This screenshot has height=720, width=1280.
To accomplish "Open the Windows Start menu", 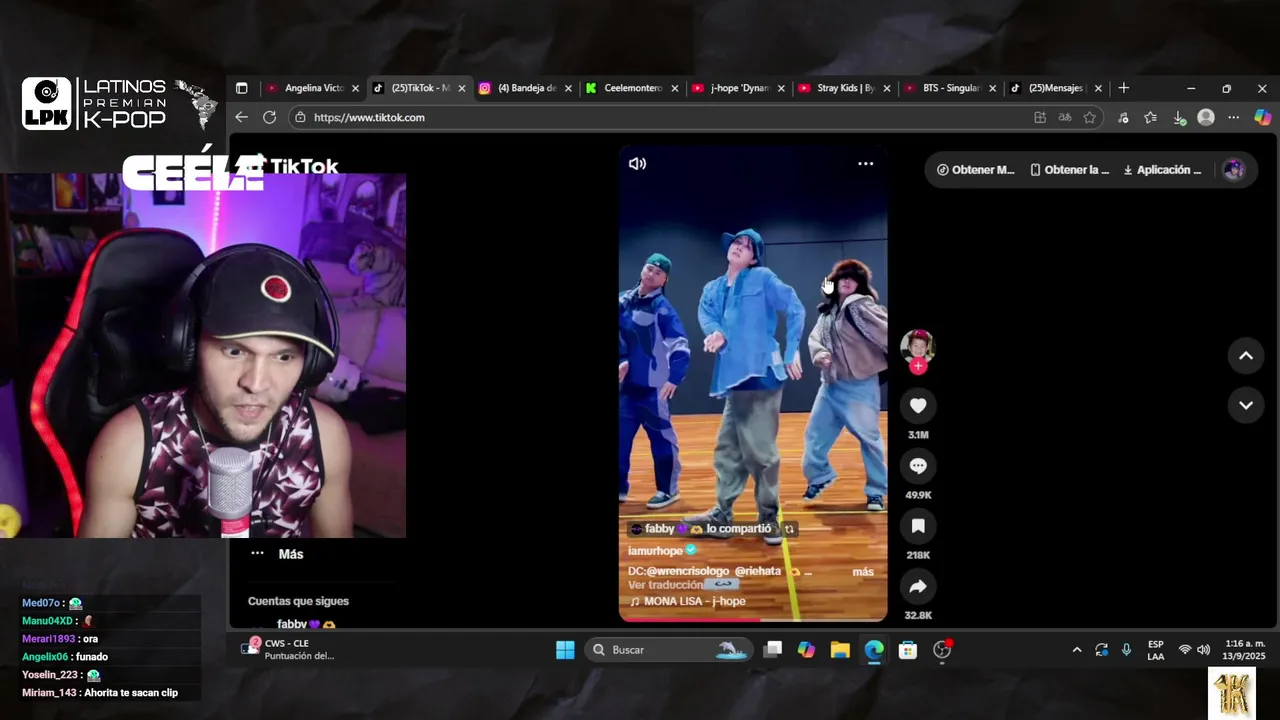I will [565, 650].
